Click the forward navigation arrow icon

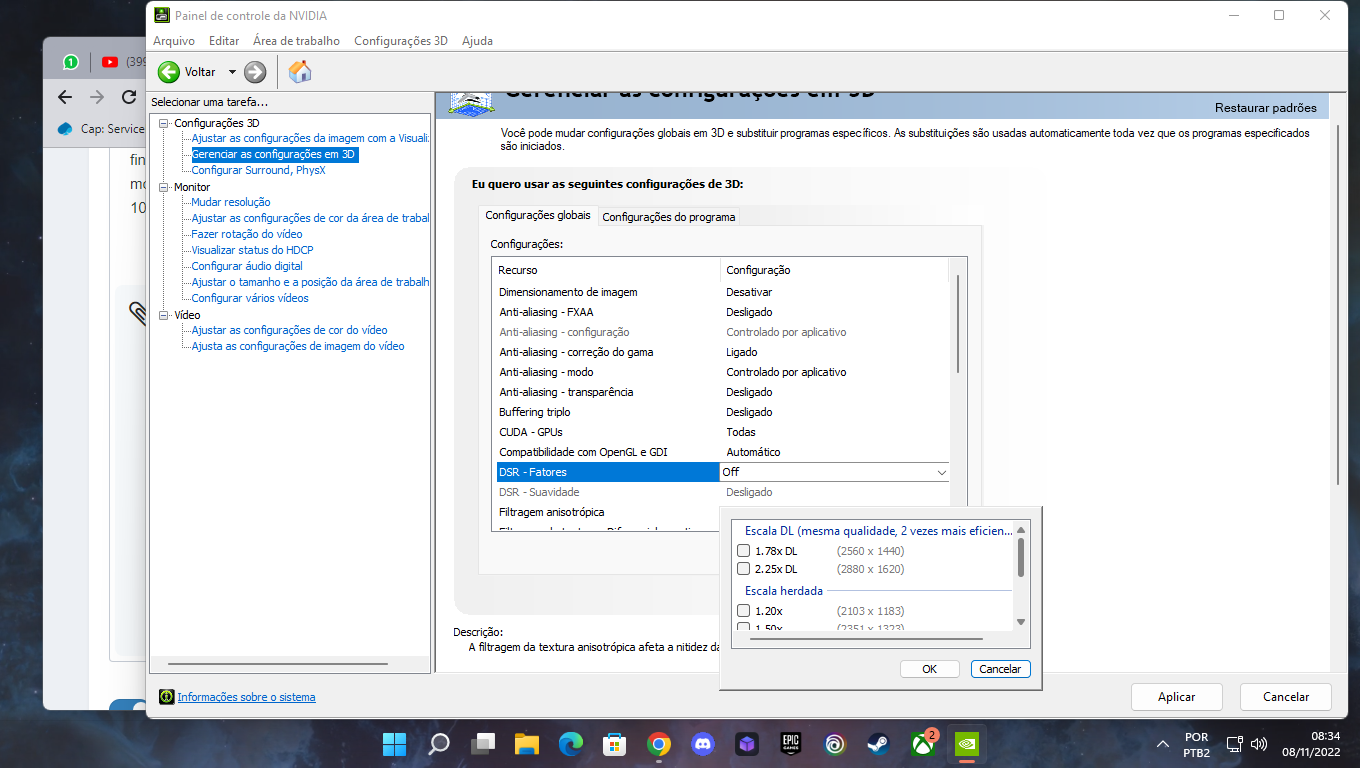tap(255, 72)
